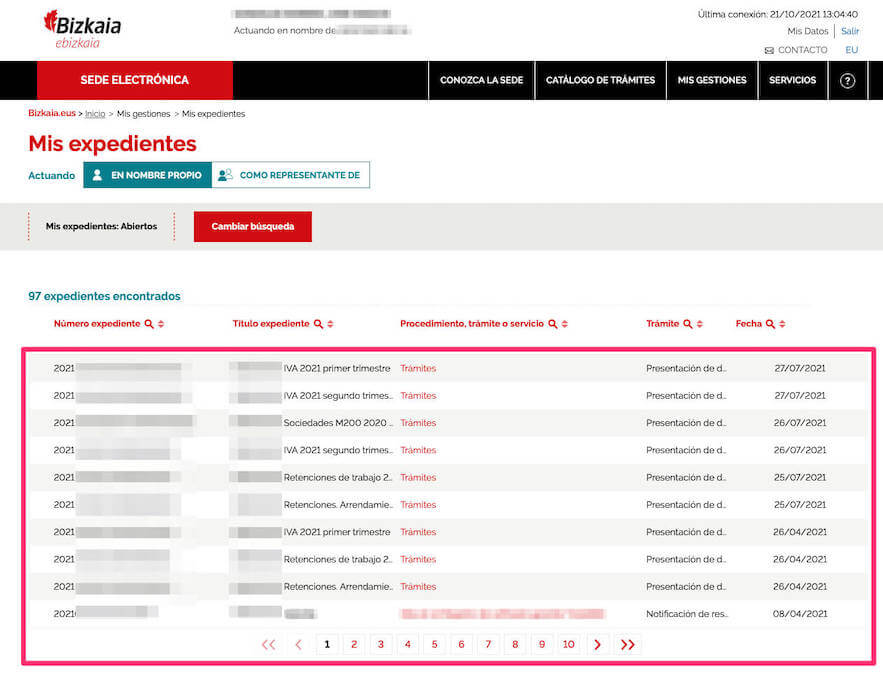Image resolution: width=883 pixels, height=673 pixels.
Task: Go to next page arrow
Action: 597,644
